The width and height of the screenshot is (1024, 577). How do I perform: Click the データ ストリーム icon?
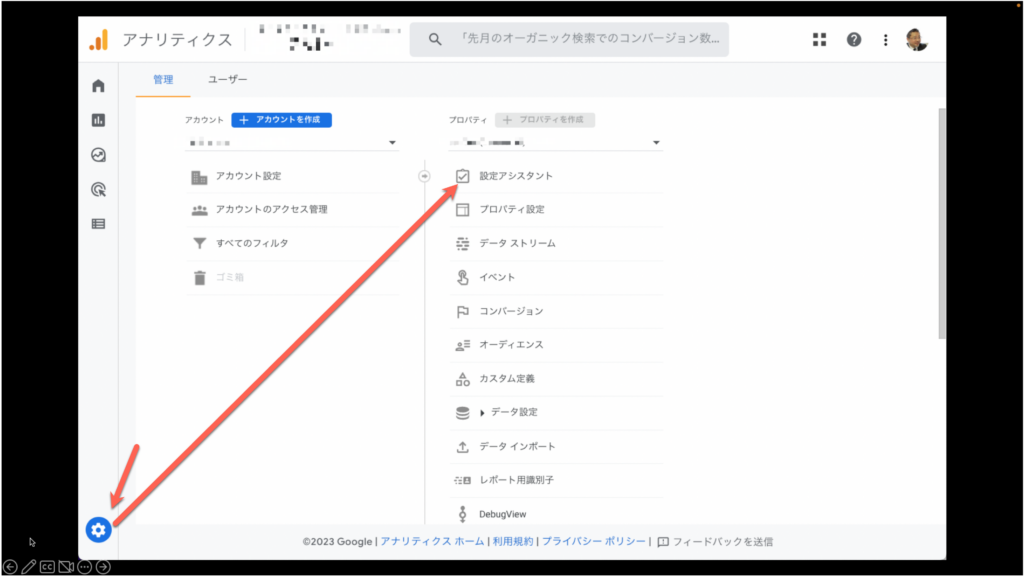click(462, 243)
